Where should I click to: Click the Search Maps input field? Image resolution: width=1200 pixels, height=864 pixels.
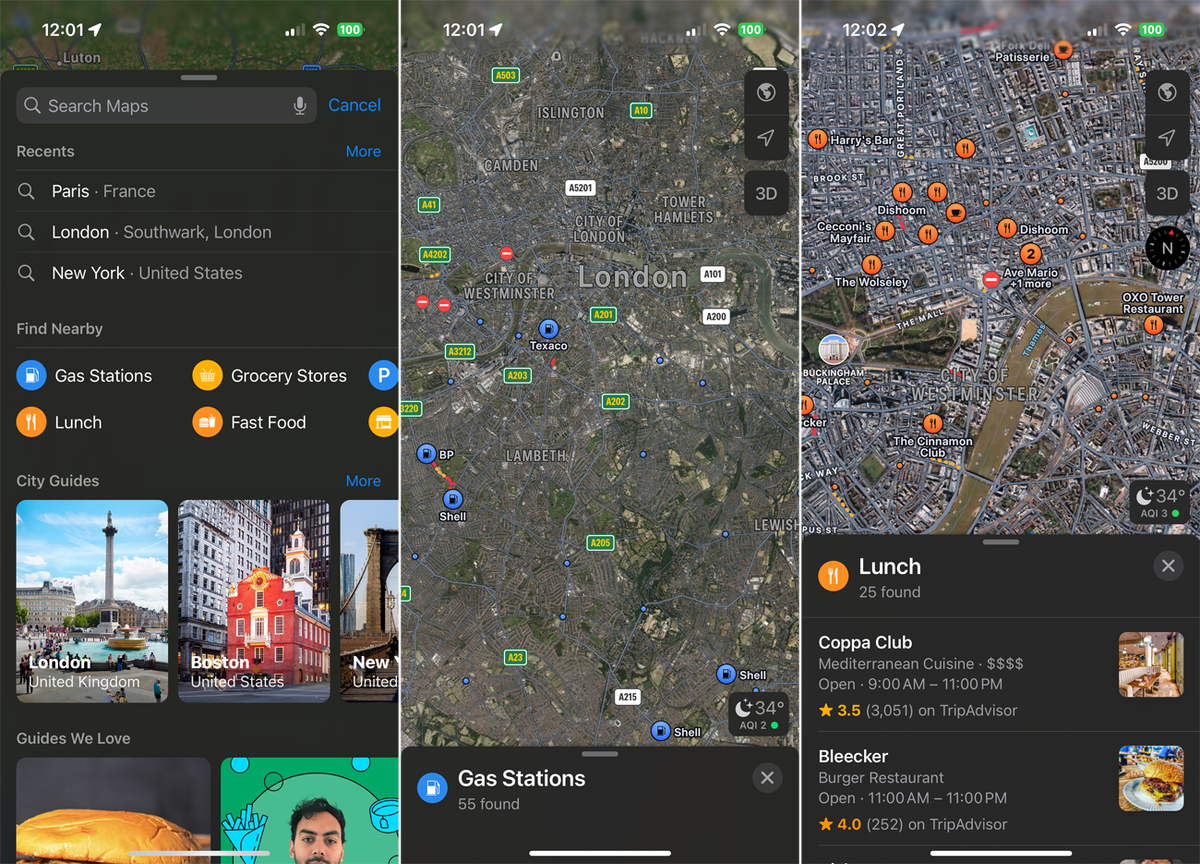point(167,105)
